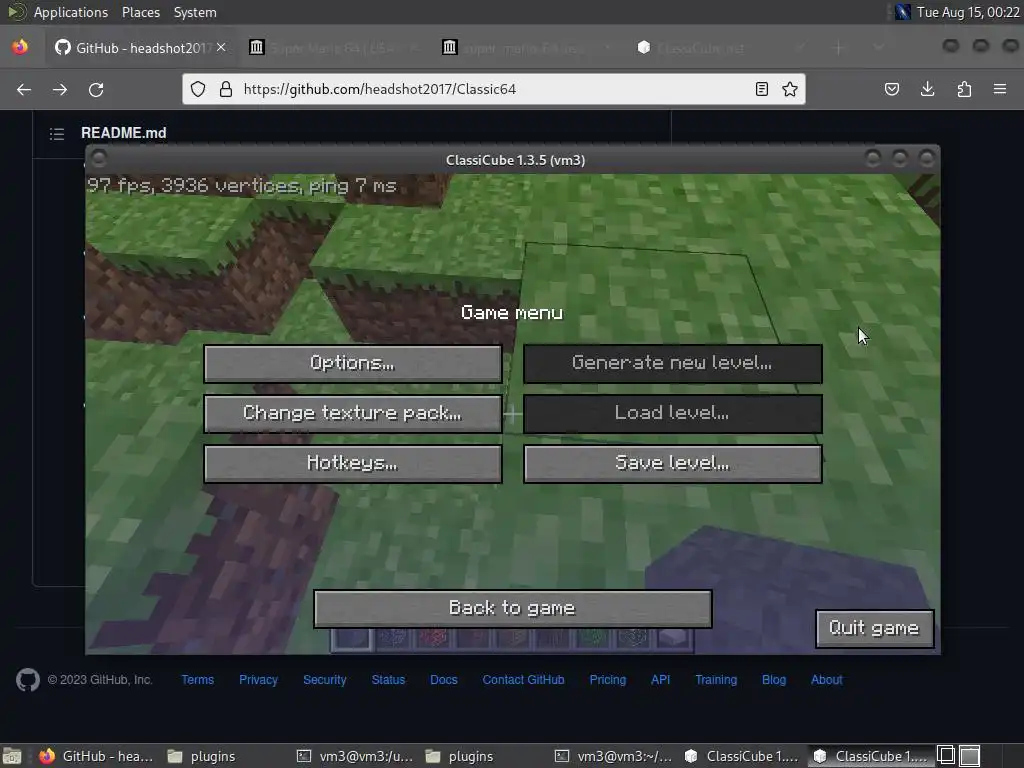
Task: Switch to GitHub Firefox taskbar entry
Action: 96,756
